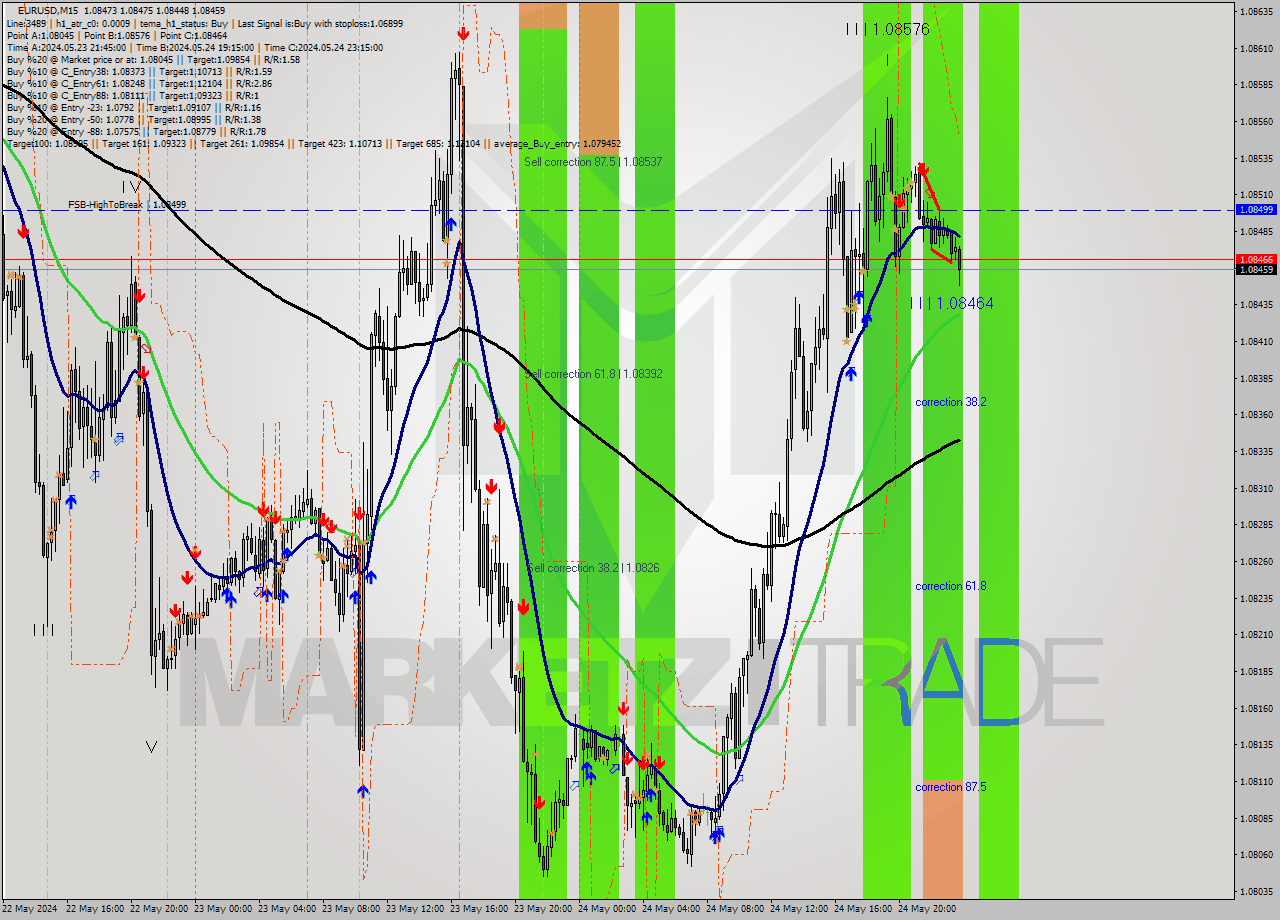Click the 1.08060 price axis label
The width and height of the screenshot is (1280, 920).
1255,854
